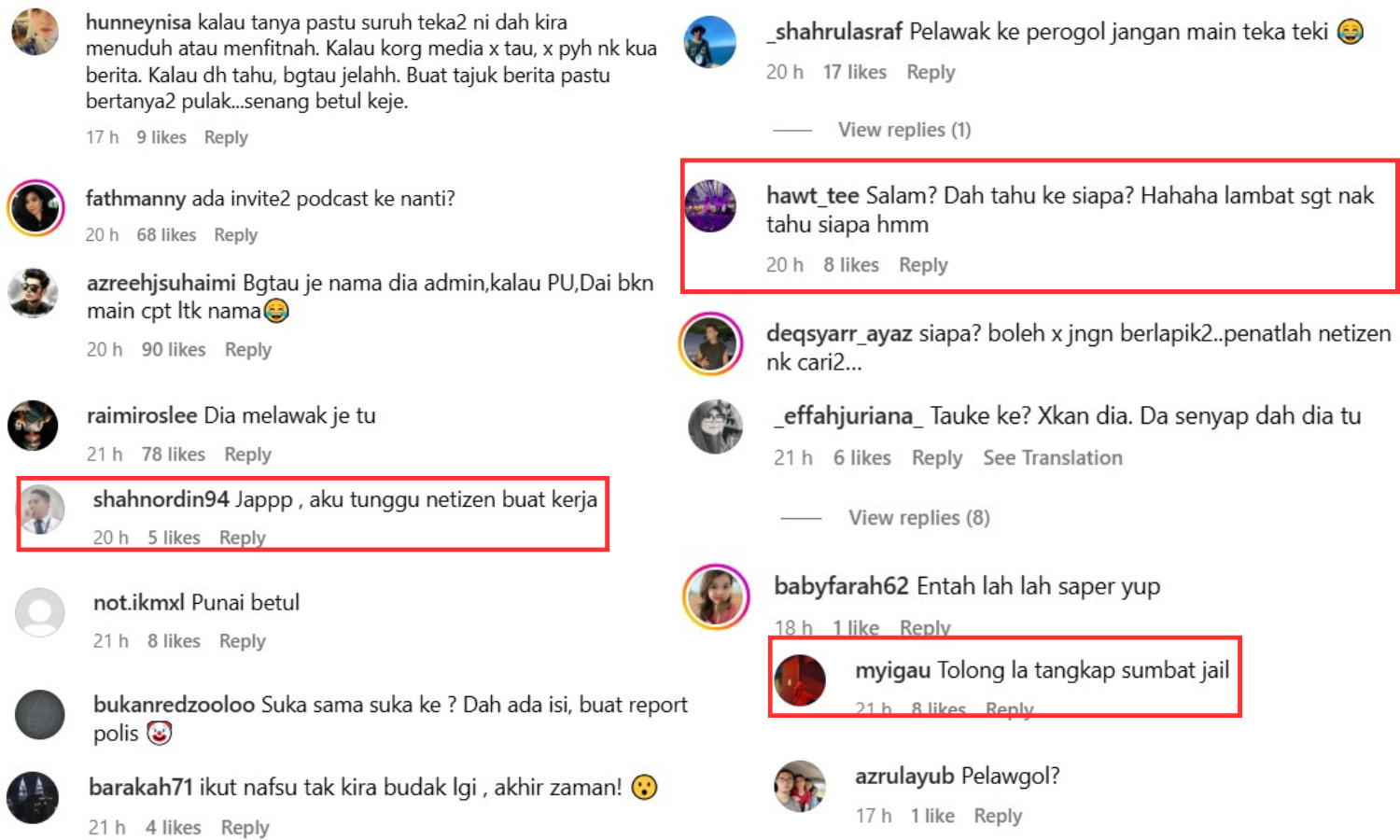Expand View replies (1) under _shahrulasraf
This screenshot has height=840, width=1400.
coord(904,130)
